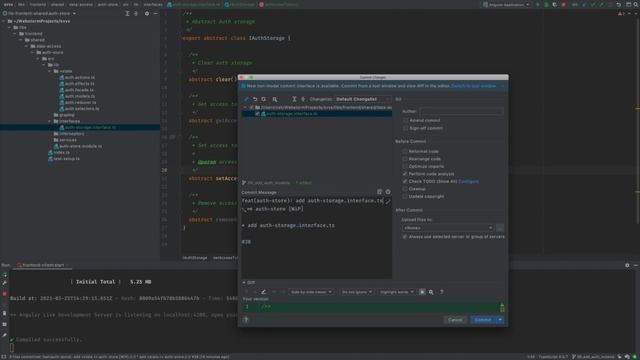This screenshot has height=360, width=640.
Task: Open Side-by-side viewer dropdown
Action: click(x=311, y=292)
